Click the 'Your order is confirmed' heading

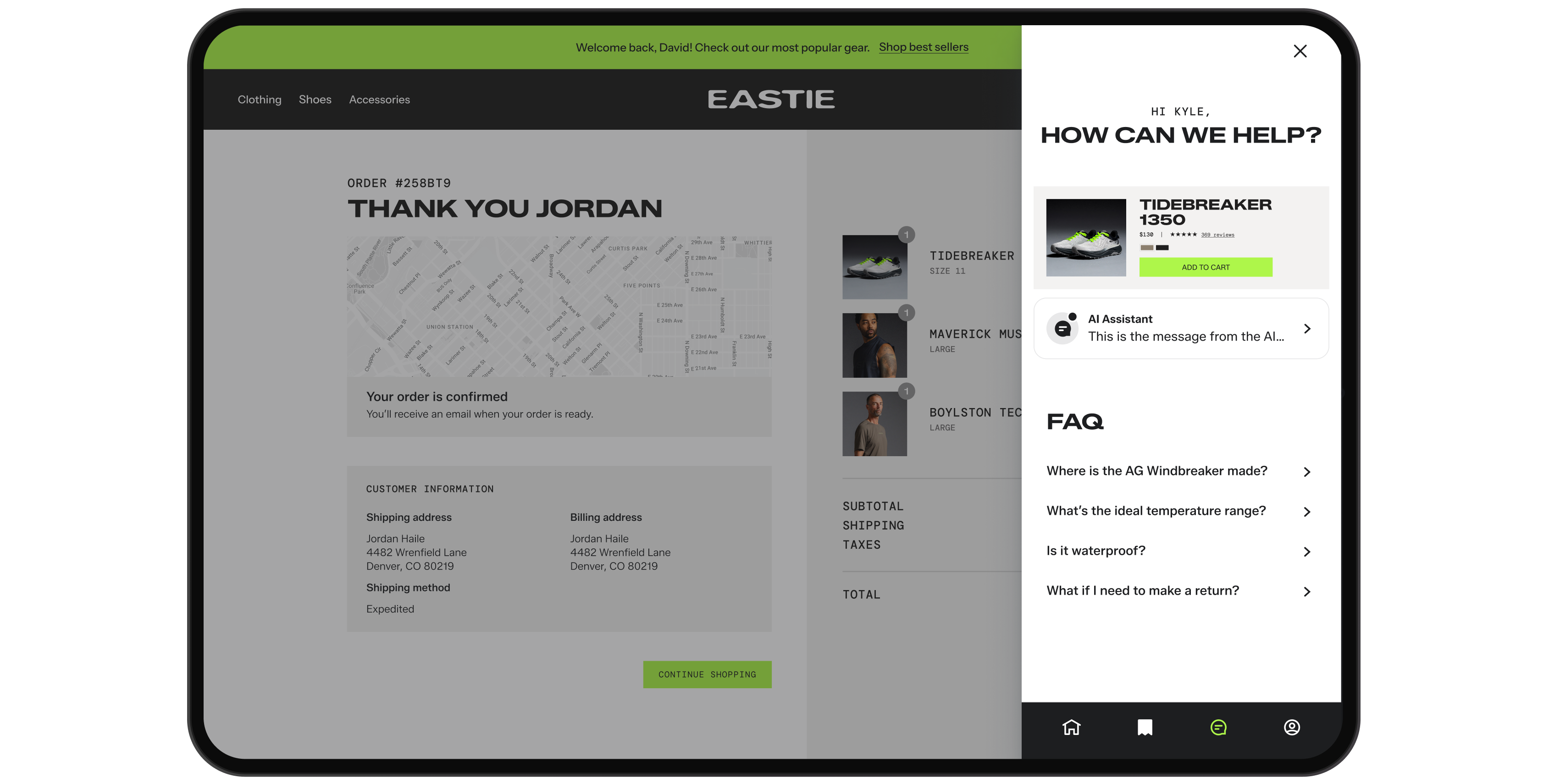point(437,397)
